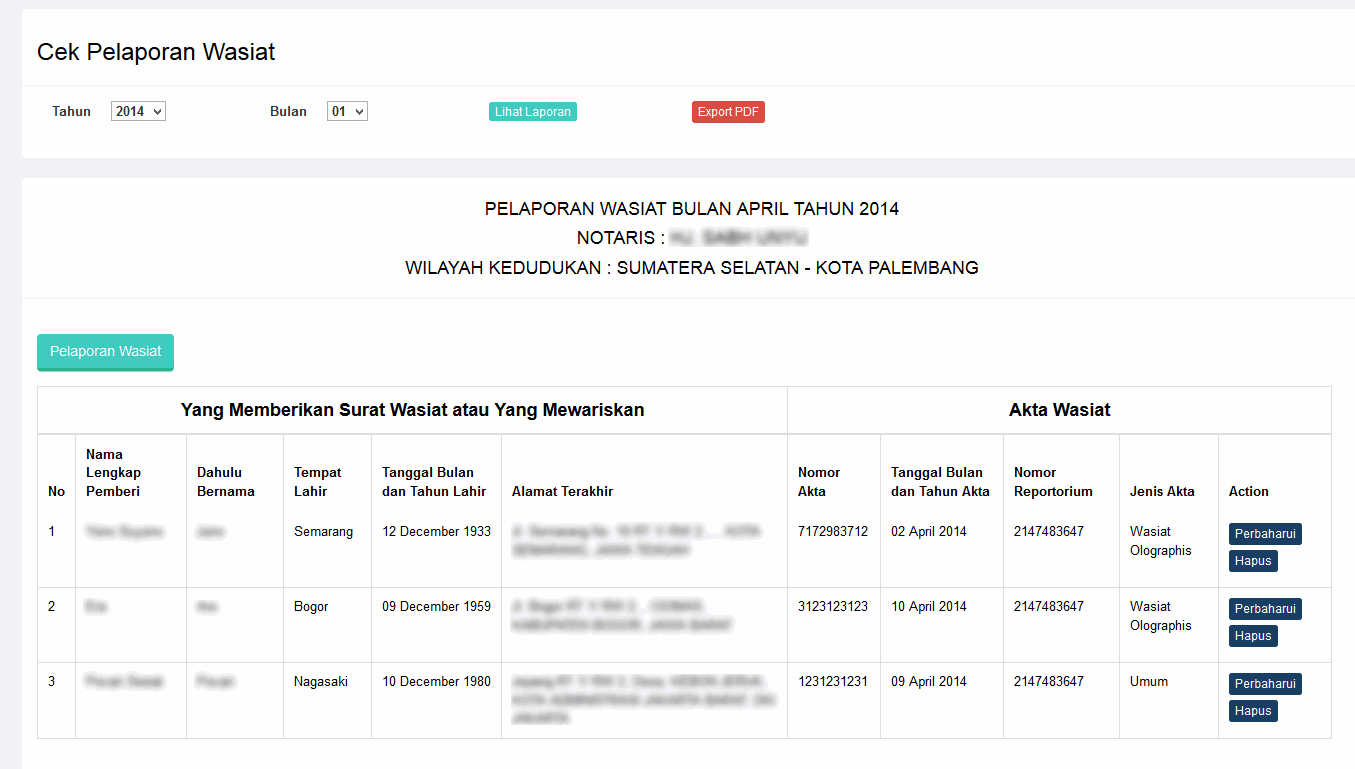Click the 3123123123 akta number cell
1355x769 pixels.
pos(832,606)
